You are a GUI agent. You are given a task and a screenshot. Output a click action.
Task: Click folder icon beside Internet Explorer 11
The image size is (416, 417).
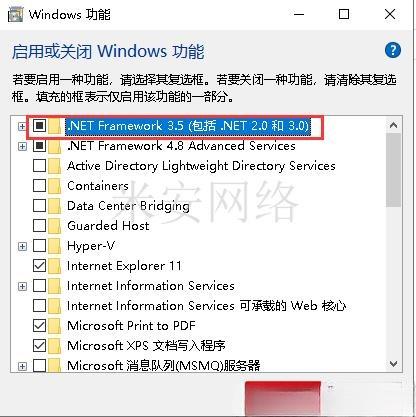[55, 266]
